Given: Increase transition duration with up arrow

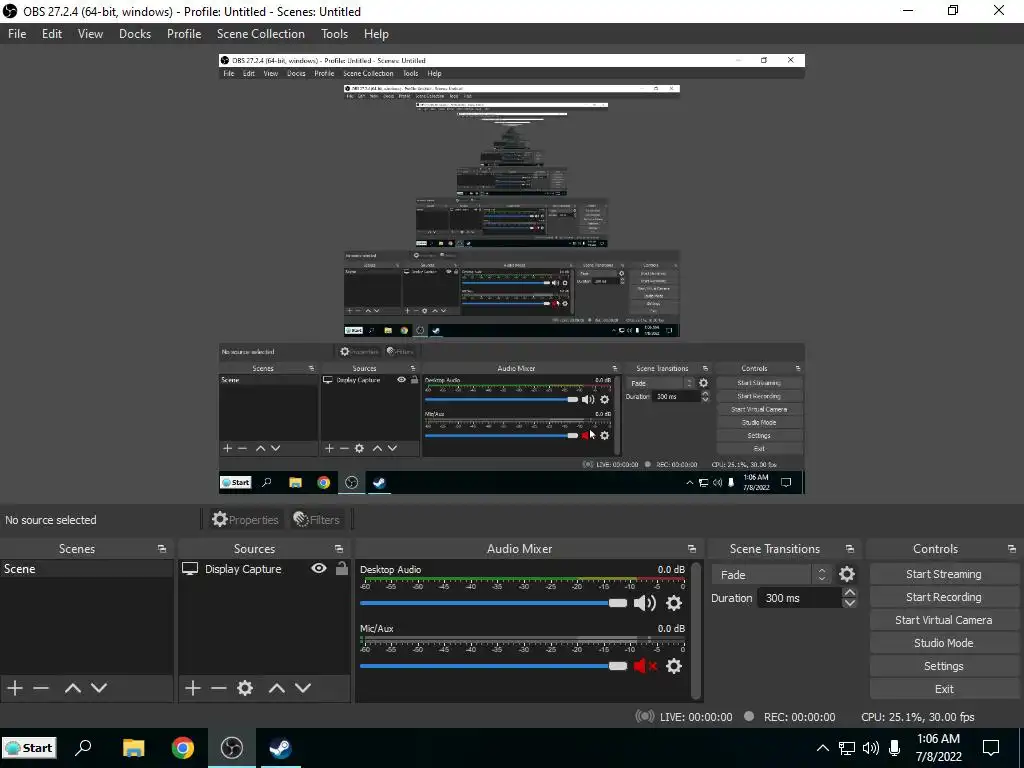Looking at the screenshot, I should pos(850,592).
